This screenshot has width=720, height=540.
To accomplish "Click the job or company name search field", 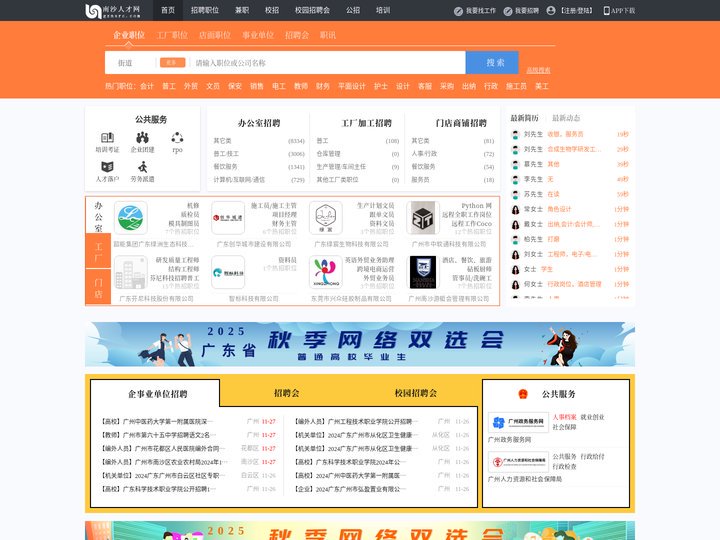I will coord(328,63).
